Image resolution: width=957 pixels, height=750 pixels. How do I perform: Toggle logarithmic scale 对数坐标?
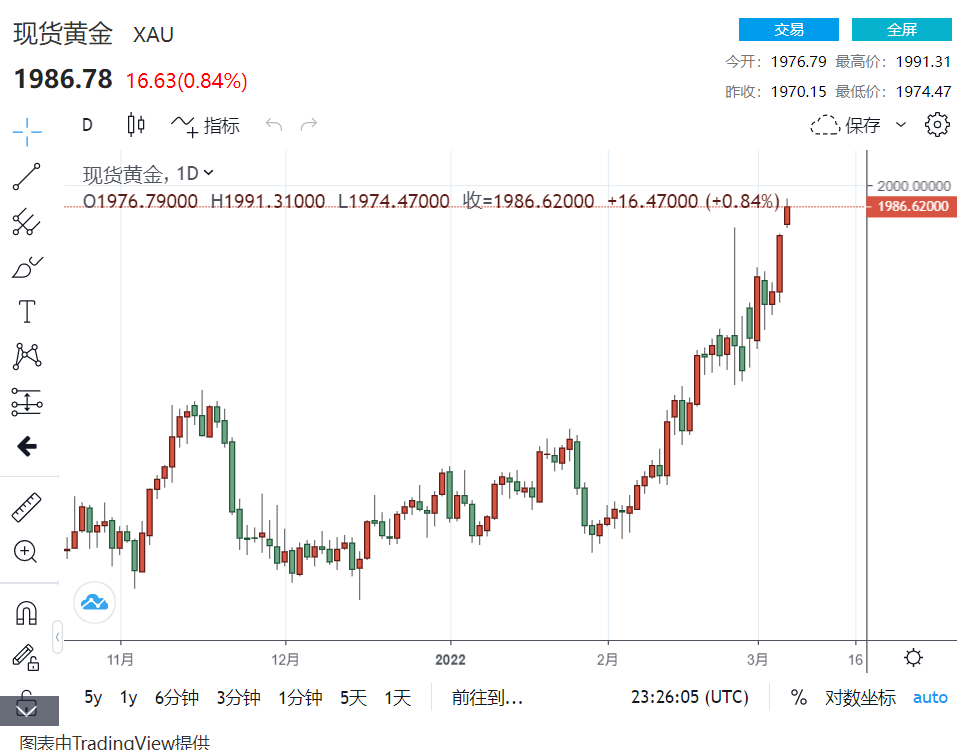pyautogui.click(x=860, y=698)
